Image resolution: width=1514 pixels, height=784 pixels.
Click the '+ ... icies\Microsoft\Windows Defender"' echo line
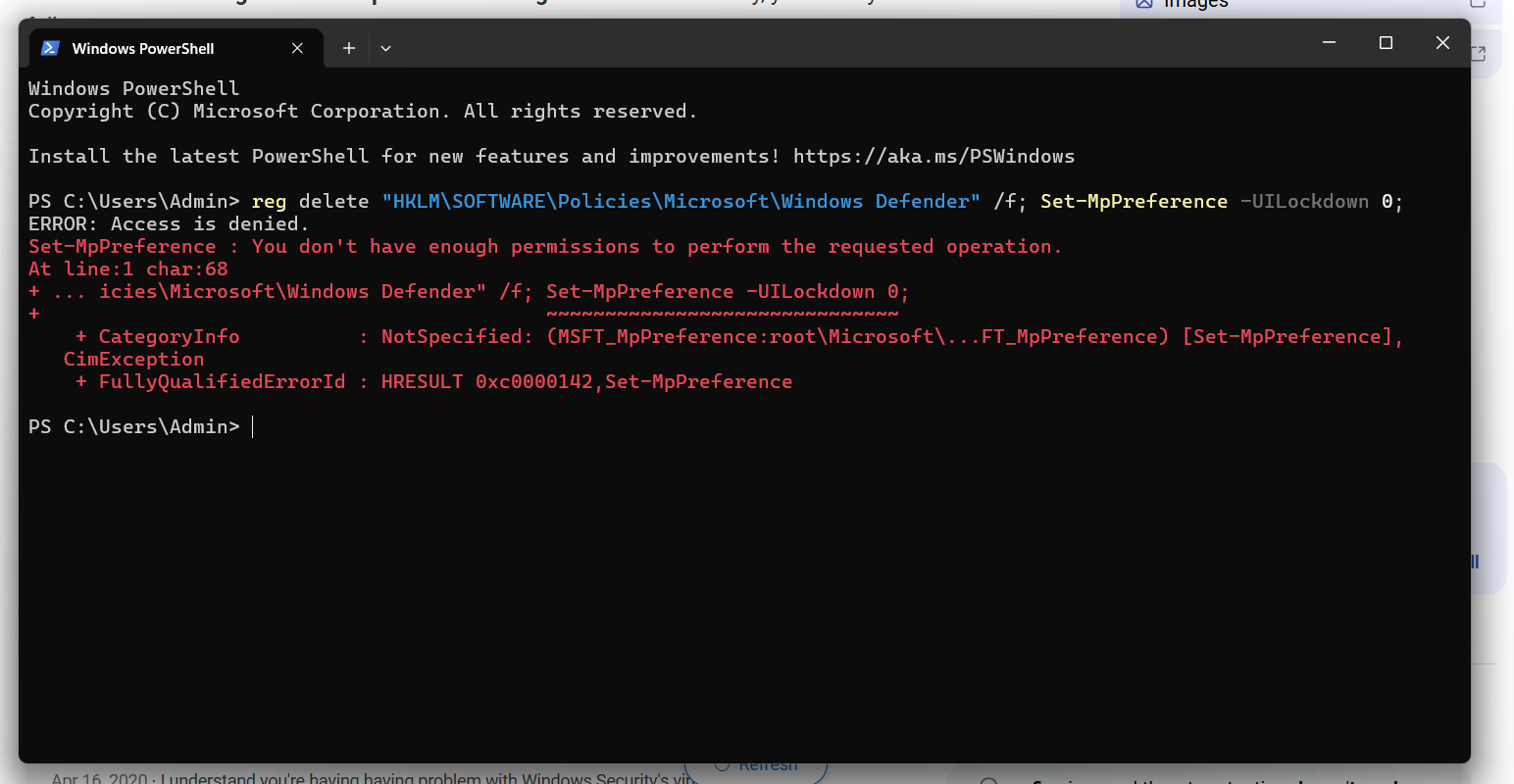point(469,292)
